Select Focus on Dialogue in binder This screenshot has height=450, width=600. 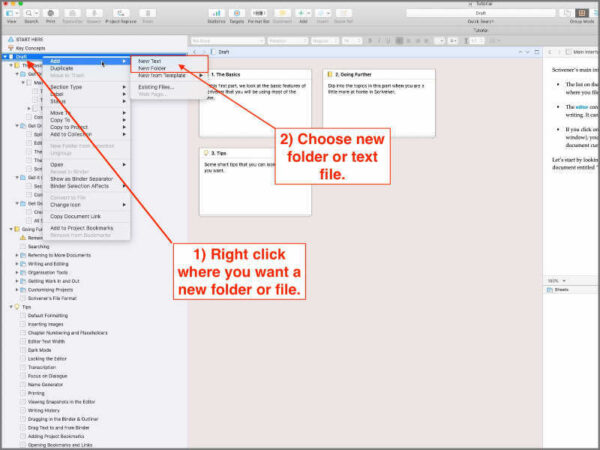(x=47, y=376)
